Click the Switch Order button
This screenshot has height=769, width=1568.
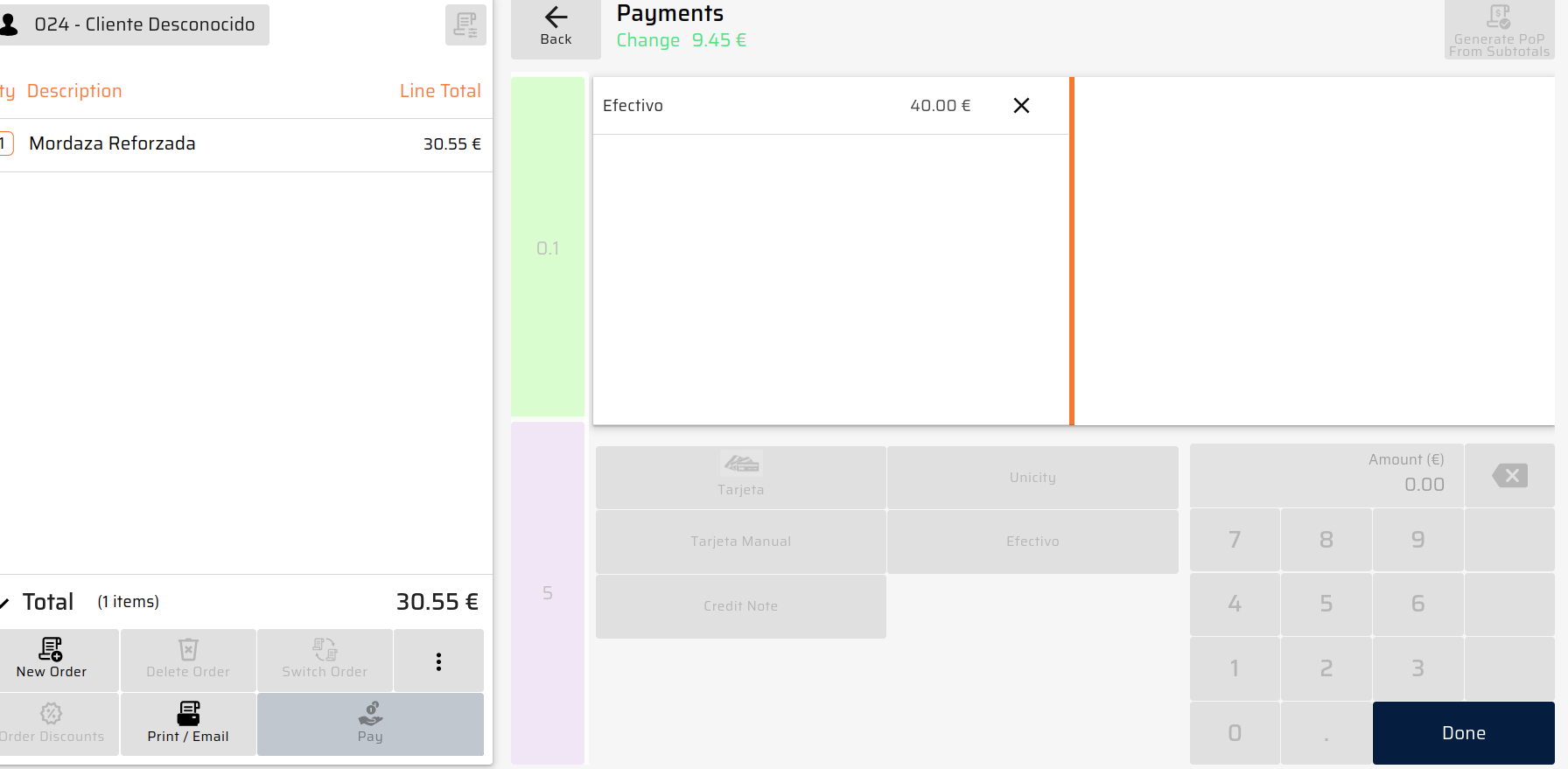click(325, 660)
